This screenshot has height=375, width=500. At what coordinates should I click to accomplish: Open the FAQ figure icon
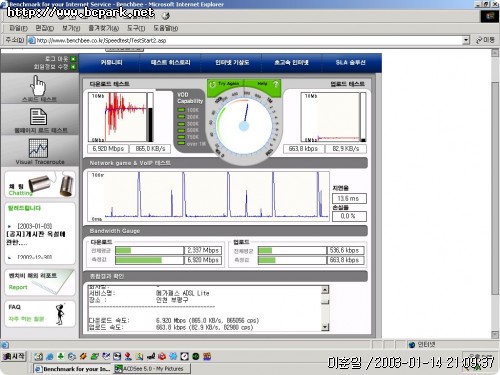click(60, 314)
